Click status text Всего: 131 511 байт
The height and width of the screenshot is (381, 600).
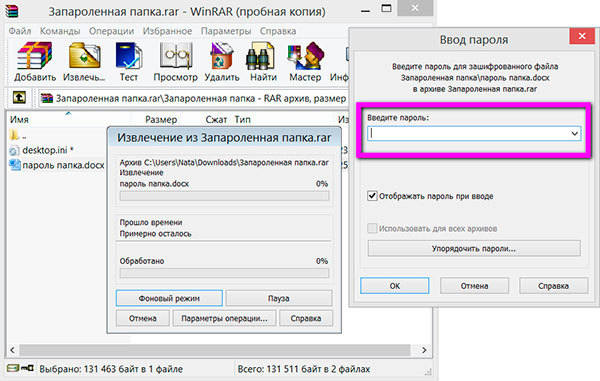pyautogui.click(x=304, y=369)
